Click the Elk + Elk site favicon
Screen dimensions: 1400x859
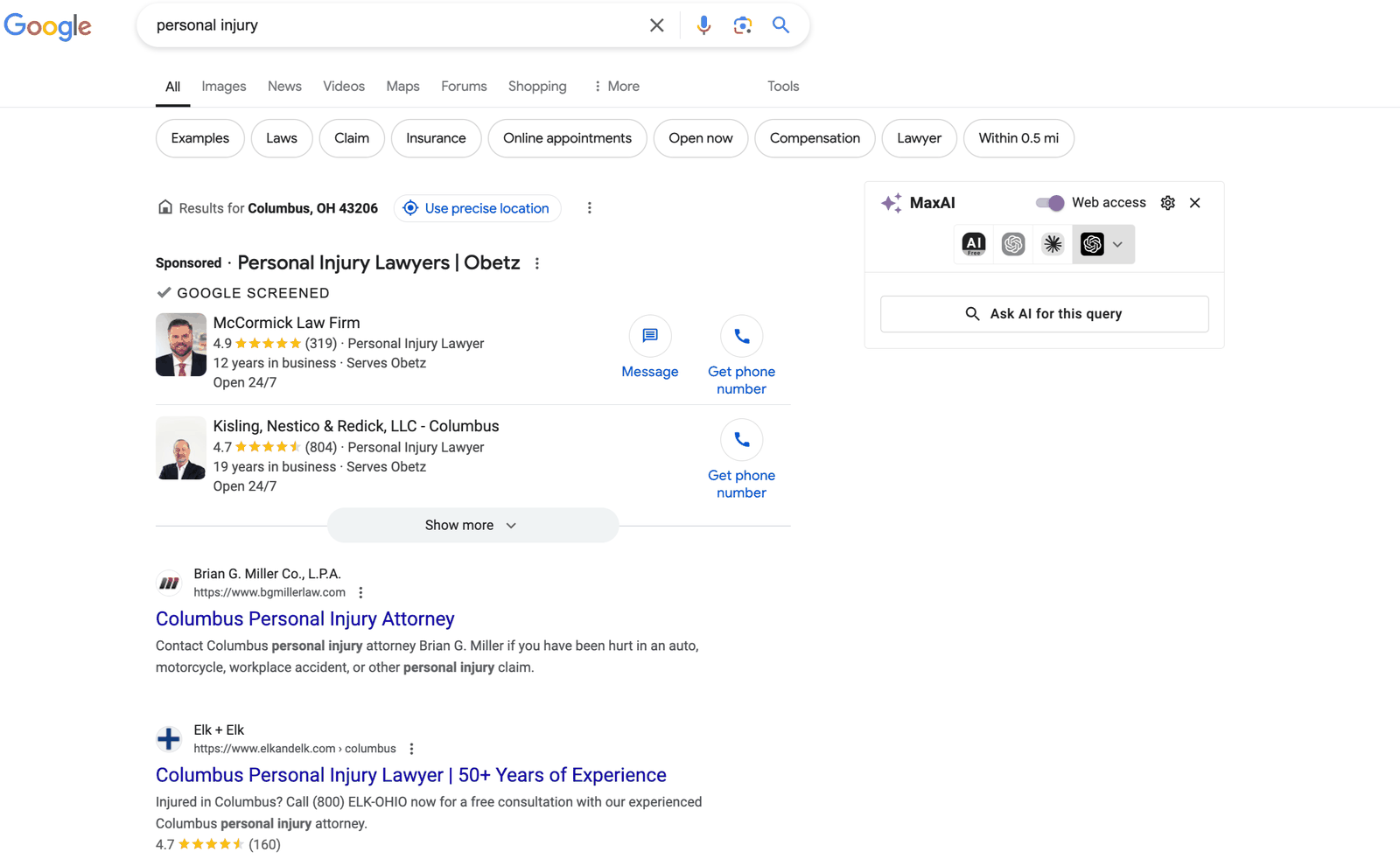click(169, 739)
